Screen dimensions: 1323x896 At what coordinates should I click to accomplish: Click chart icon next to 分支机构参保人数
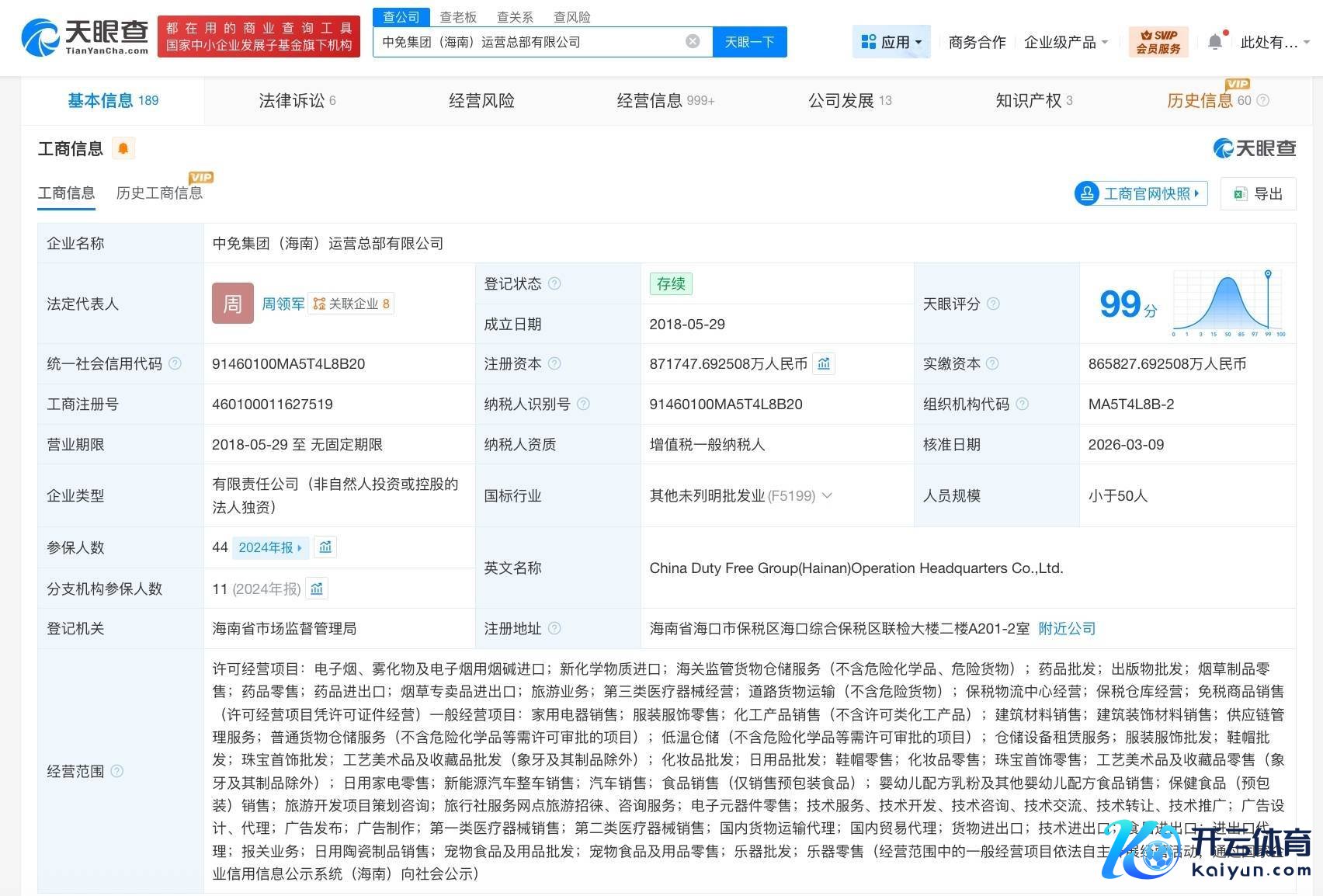click(317, 589)
